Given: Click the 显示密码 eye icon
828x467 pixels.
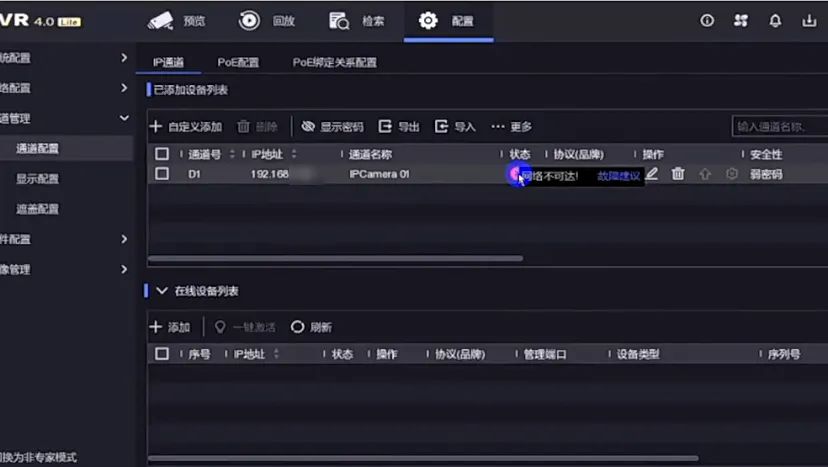Looking at the screenshot, I should (309, 127).
